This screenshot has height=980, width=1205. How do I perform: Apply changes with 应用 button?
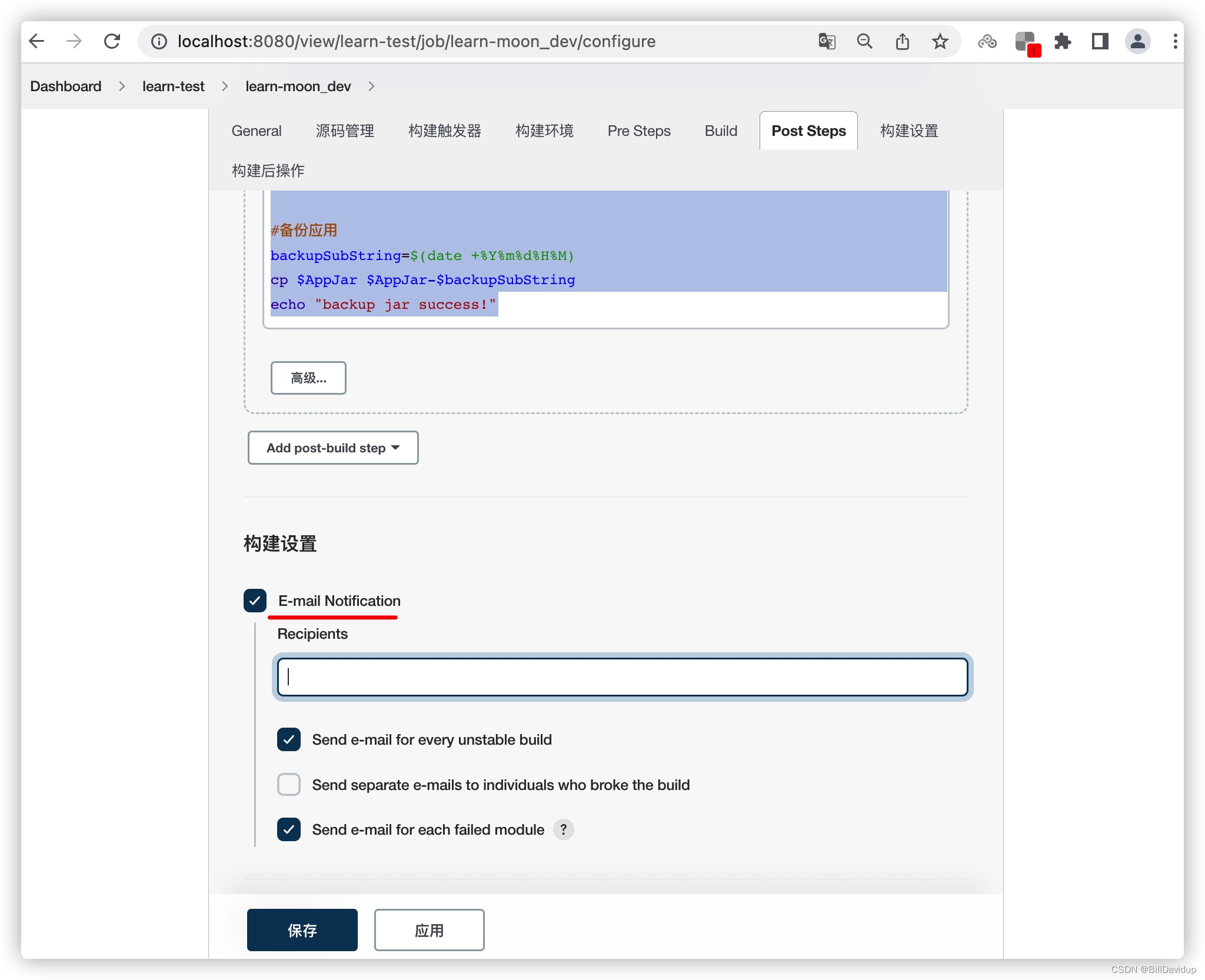[430, 930]
